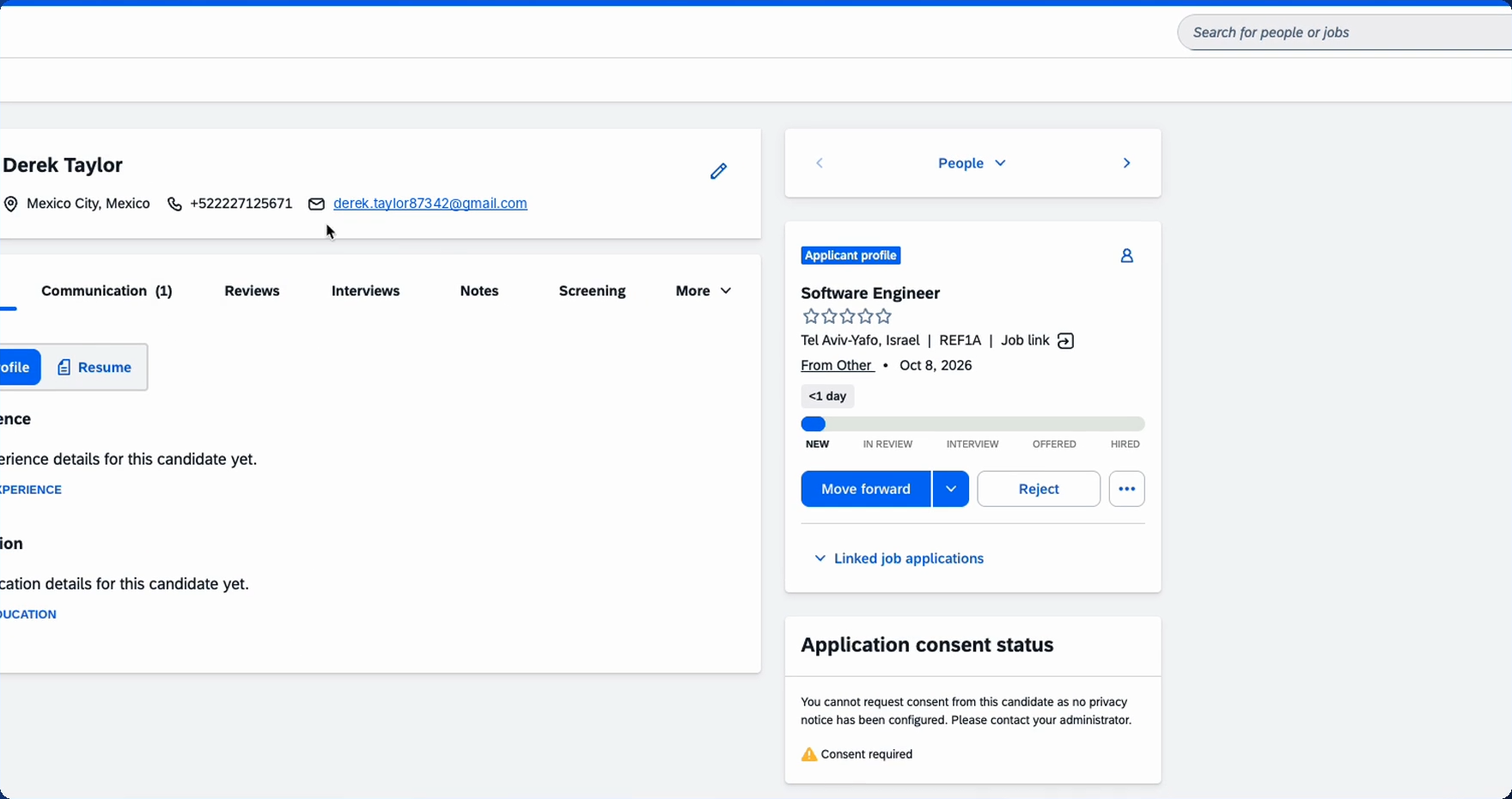Click the envelope icon before the email address
The width and height of the screenshot is (1512, 799).
click(x=316, y=204)
